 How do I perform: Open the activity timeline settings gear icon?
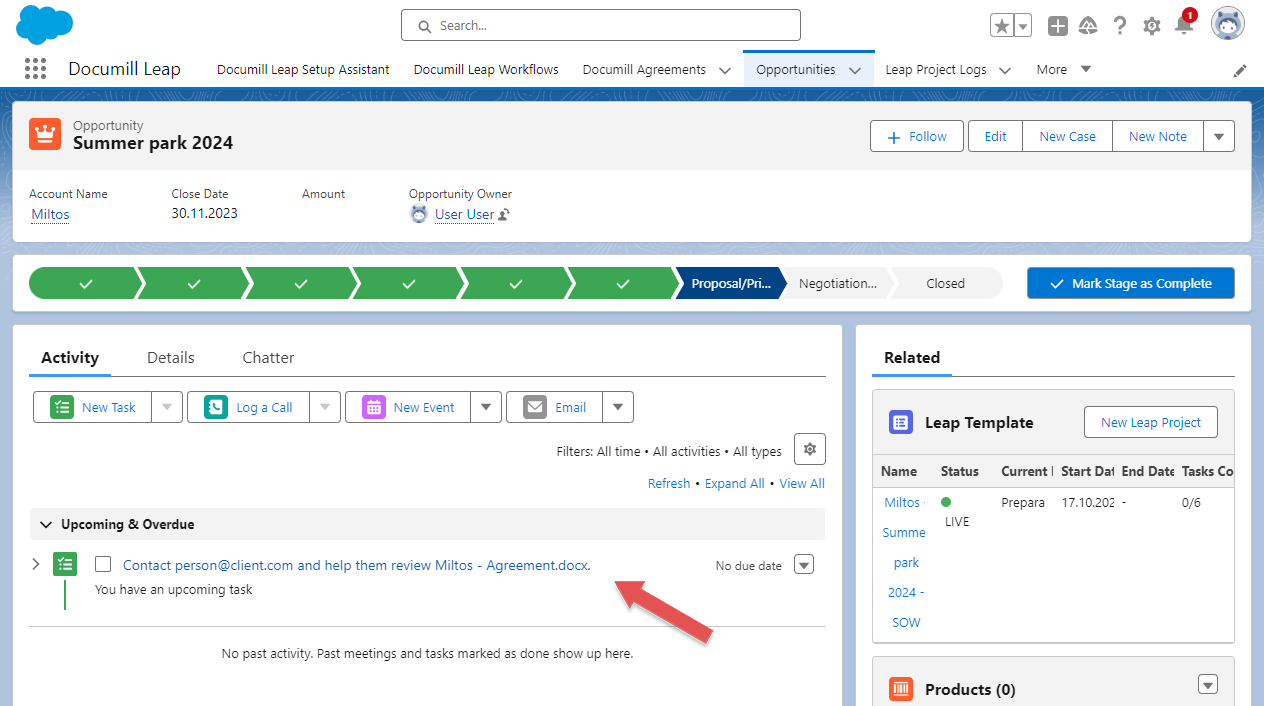click(x=809, y=449)
